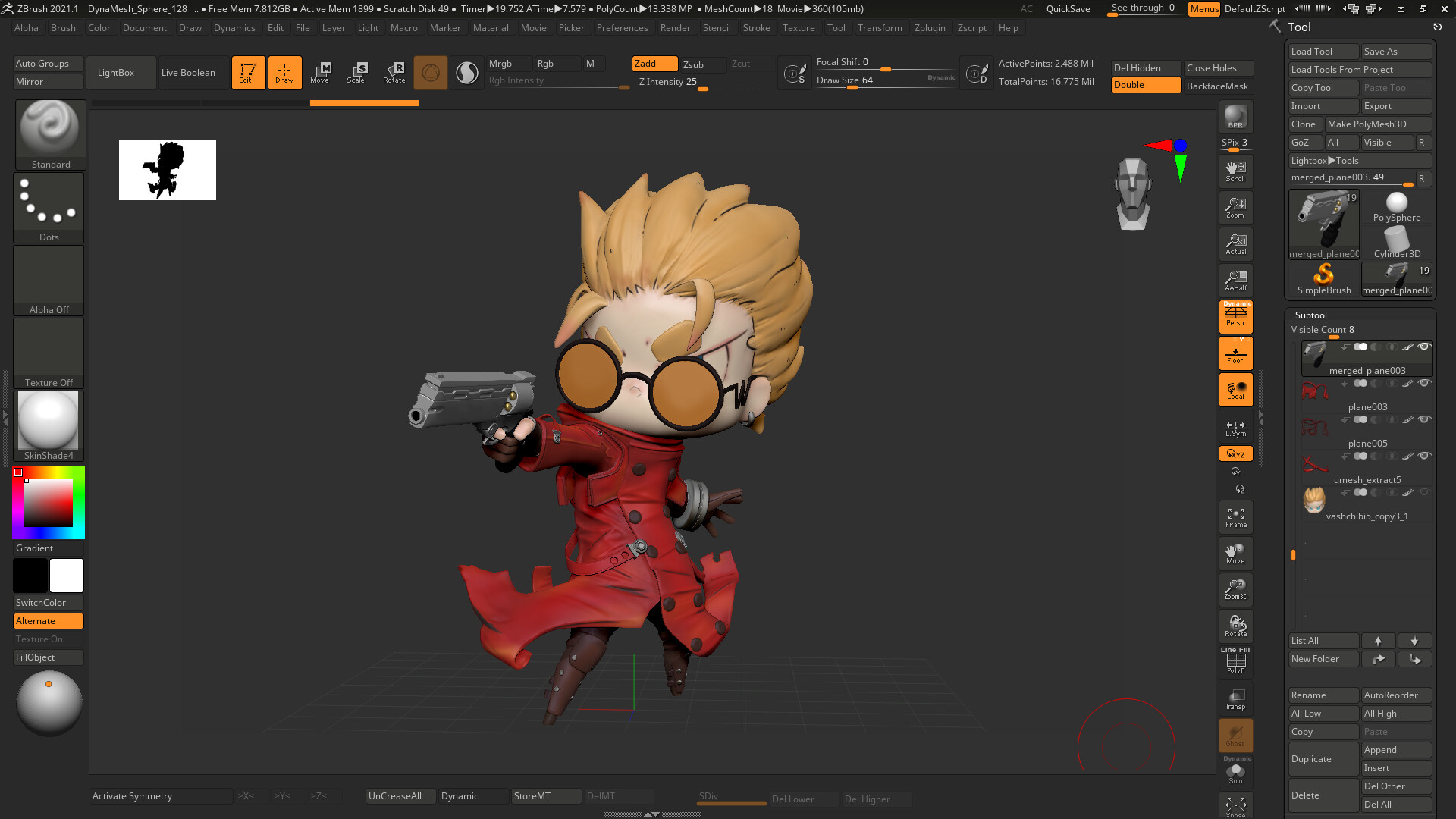The width and height of the screenshot is (1456, 819).
Task: Disable the Double sided toggle
Action: 1145,85
